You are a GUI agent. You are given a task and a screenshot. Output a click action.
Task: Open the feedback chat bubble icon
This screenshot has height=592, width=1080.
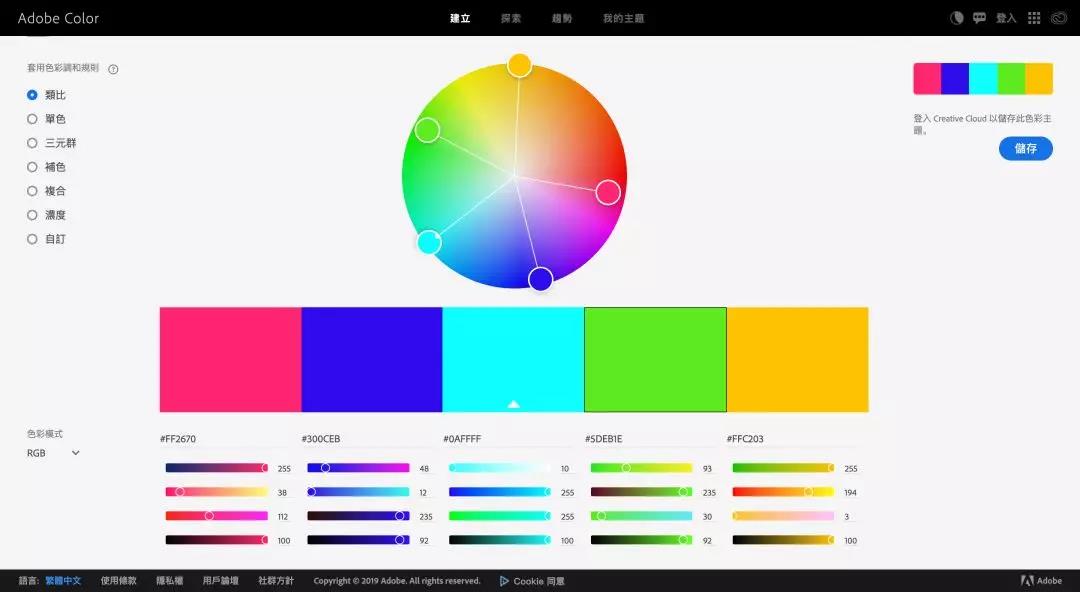click(979, 18)
